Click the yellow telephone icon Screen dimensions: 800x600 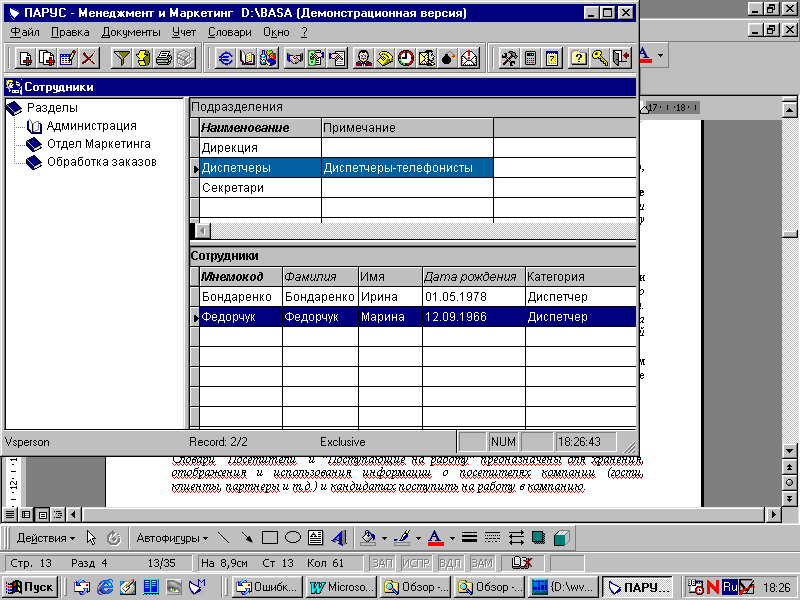[x=385, y=58]
